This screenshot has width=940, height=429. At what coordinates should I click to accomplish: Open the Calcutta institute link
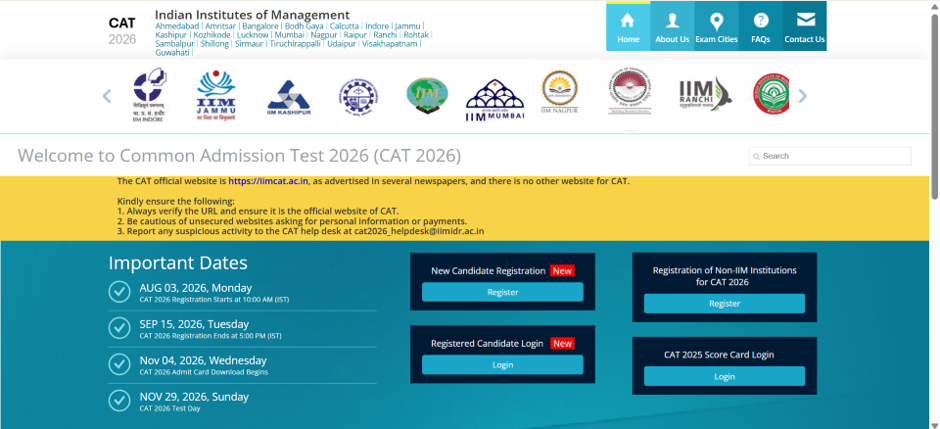345,26
